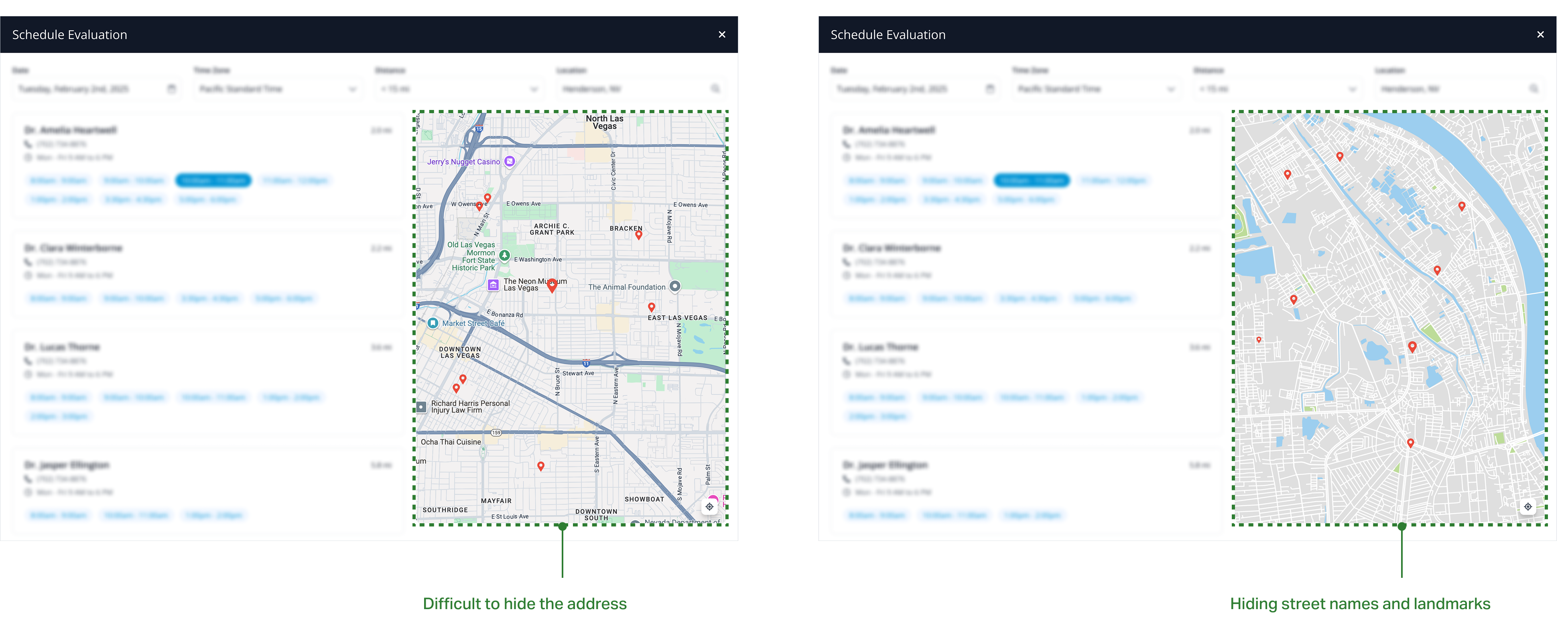Click Market Street Café teal marker icon
1568x630 pixels.
tap(433, 323)
